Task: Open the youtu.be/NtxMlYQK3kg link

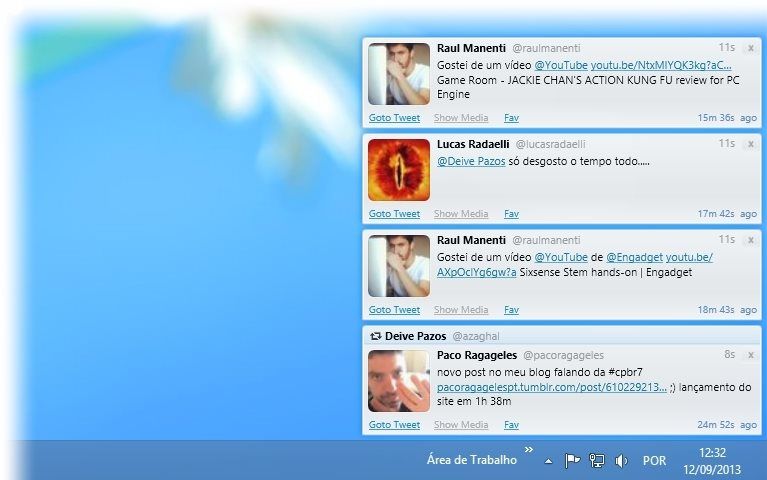Action: pyautogui.click(x=661, y=65)
